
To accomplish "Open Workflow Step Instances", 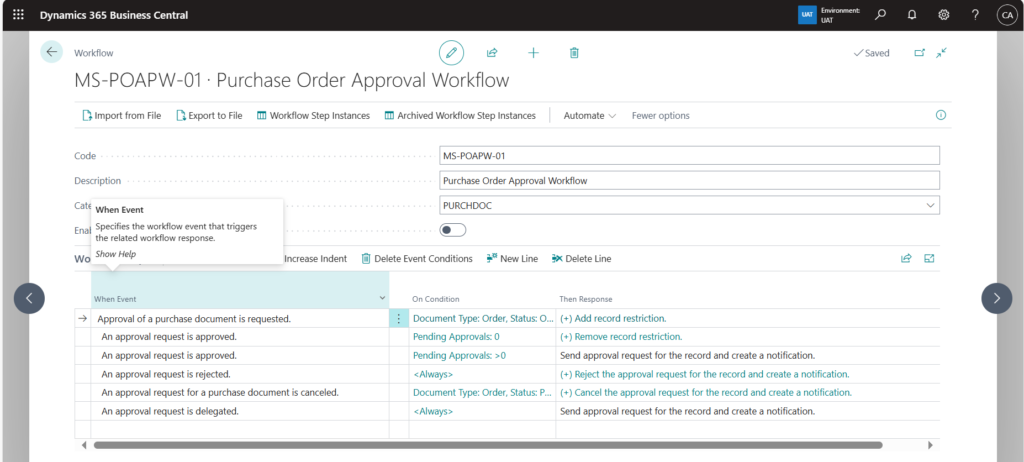I will click(x=313, y=116).
